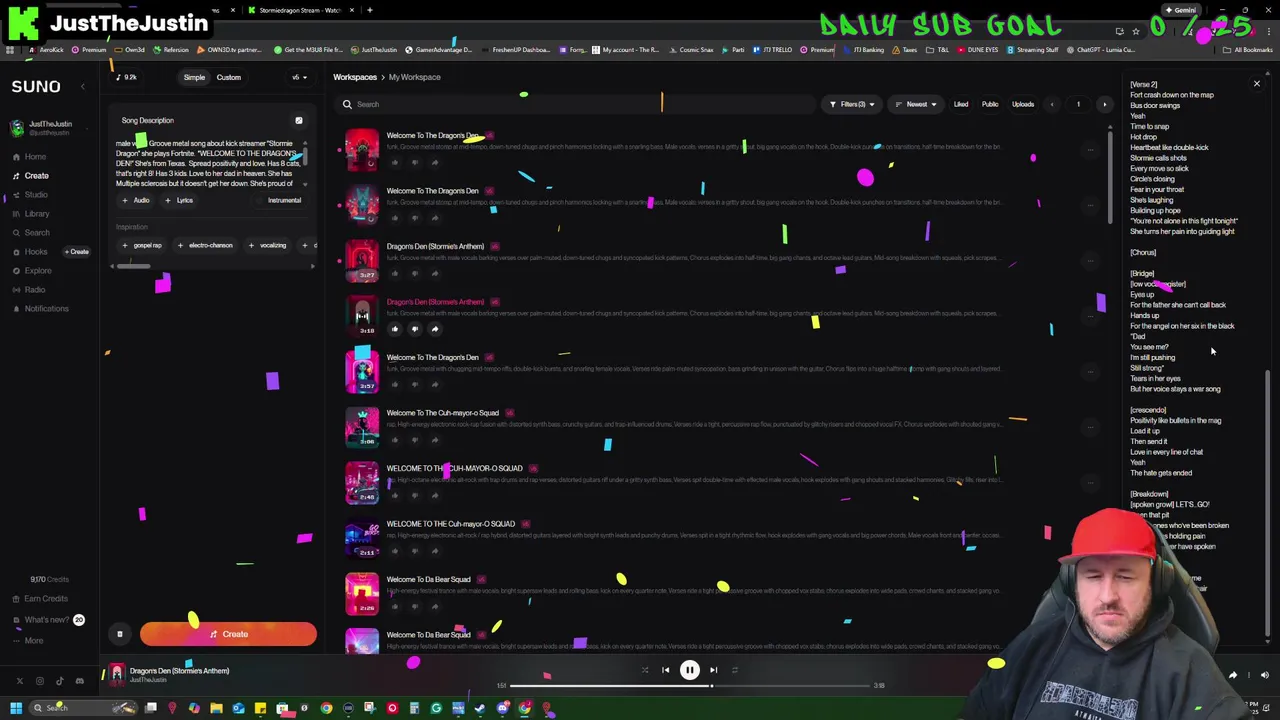This screenshot has height=720, width=1280.
Task: Add the vocalizing inspiration tag
Action: pos(268,245)
